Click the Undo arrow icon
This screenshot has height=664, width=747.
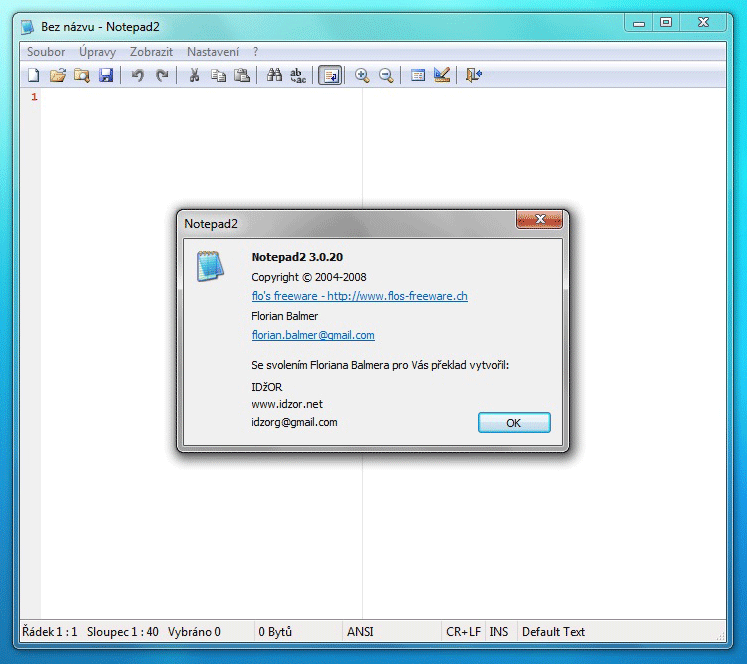(138, 75)
